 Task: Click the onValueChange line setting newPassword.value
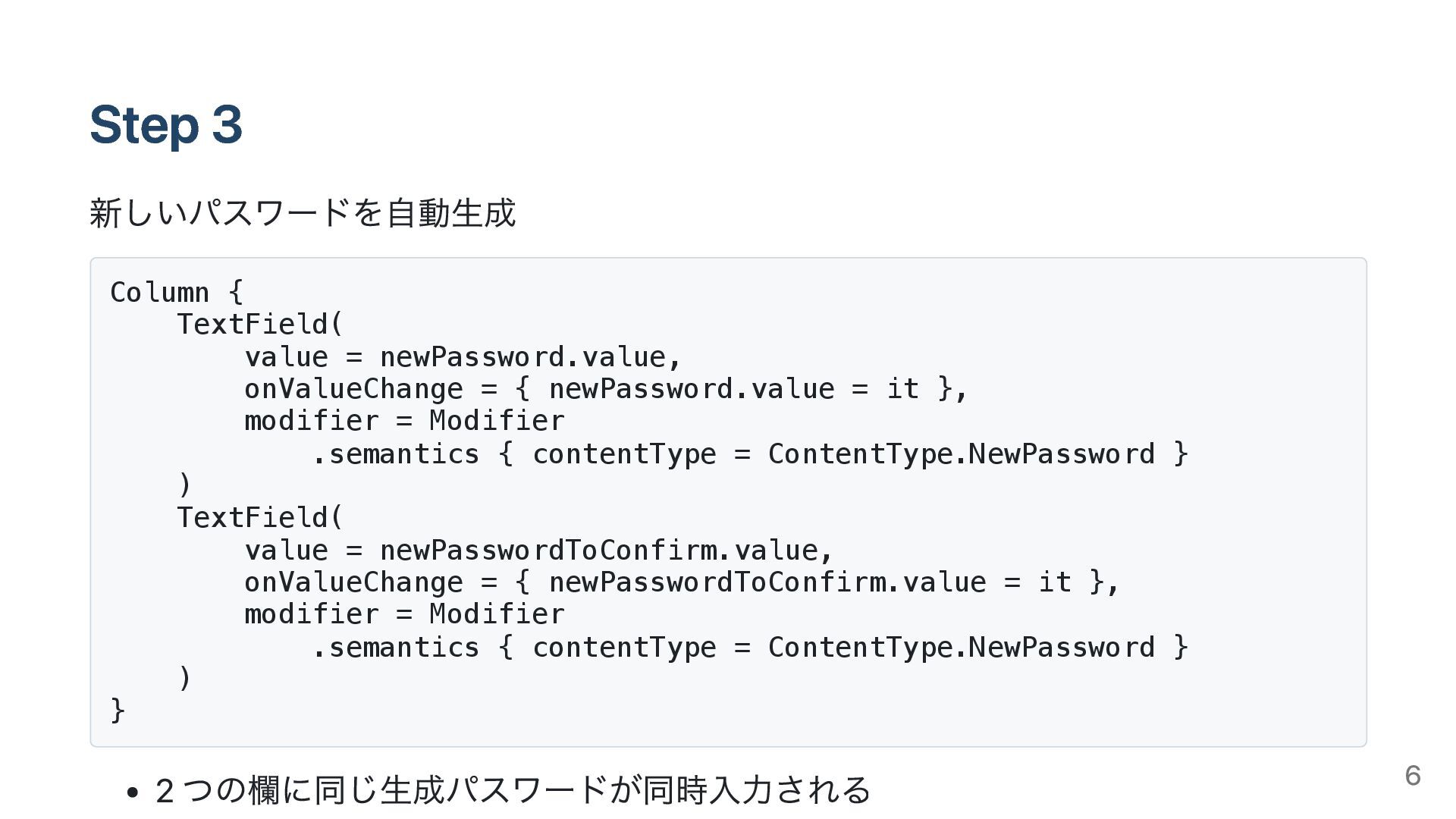tap(605, 389)
